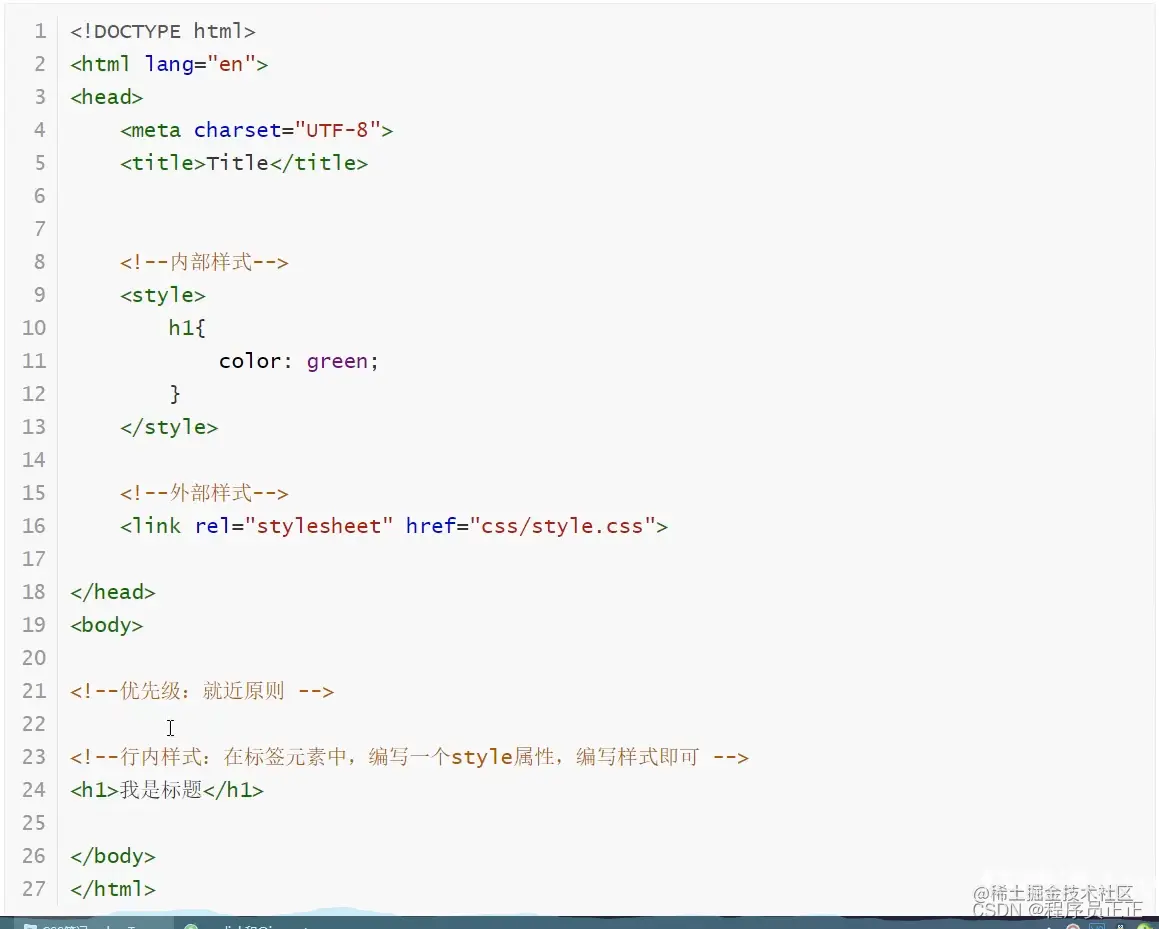Click the opening '<style>' tag

point(163,296)
